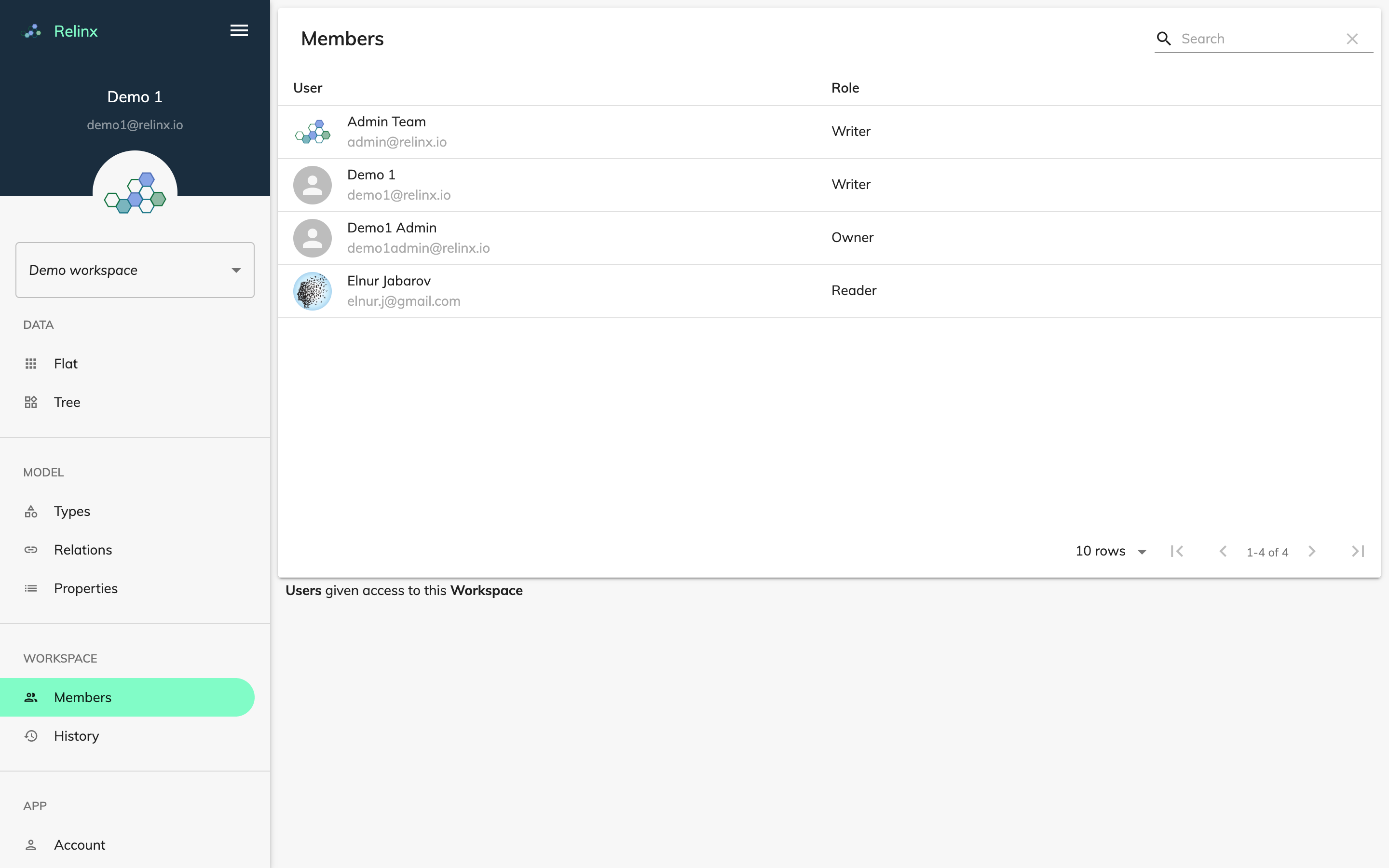Click the Demo 1 name in sidebar header
The width and height of the screenshot is (1389, 868).
coord(135,96)
